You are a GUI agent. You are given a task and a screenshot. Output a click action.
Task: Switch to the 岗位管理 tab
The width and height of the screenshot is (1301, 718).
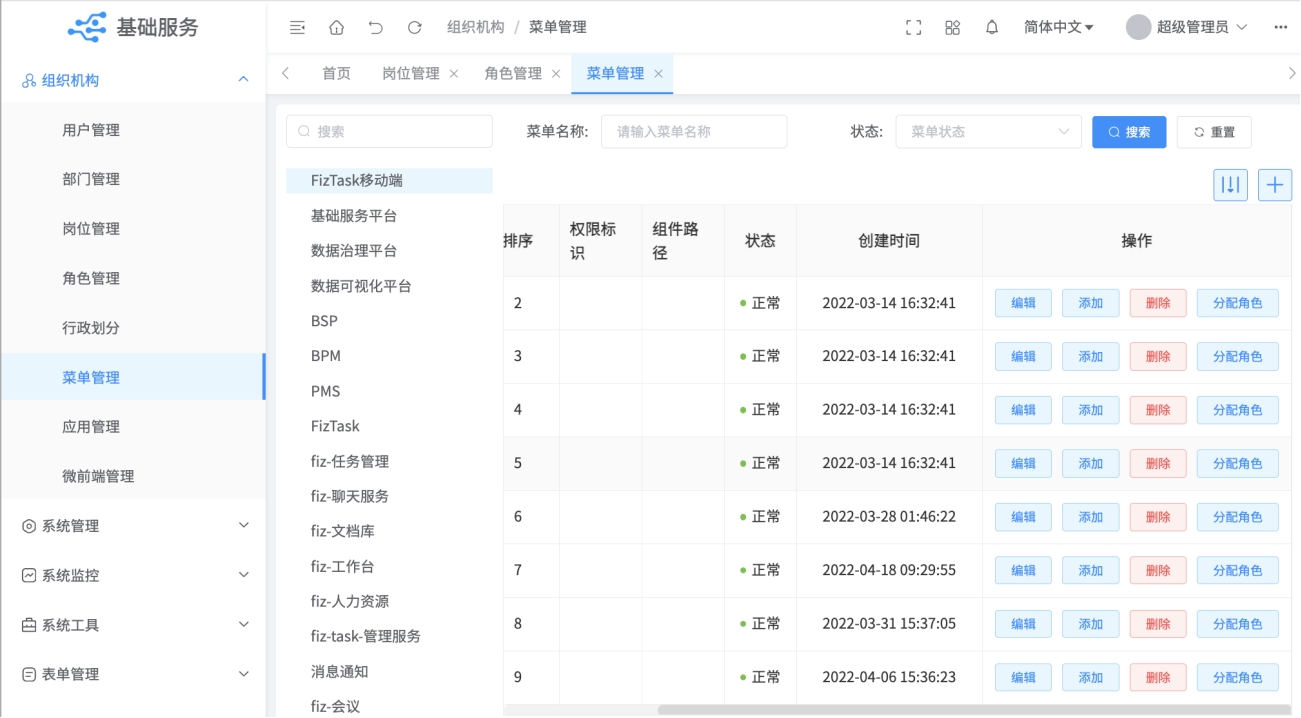coord(411,74)
